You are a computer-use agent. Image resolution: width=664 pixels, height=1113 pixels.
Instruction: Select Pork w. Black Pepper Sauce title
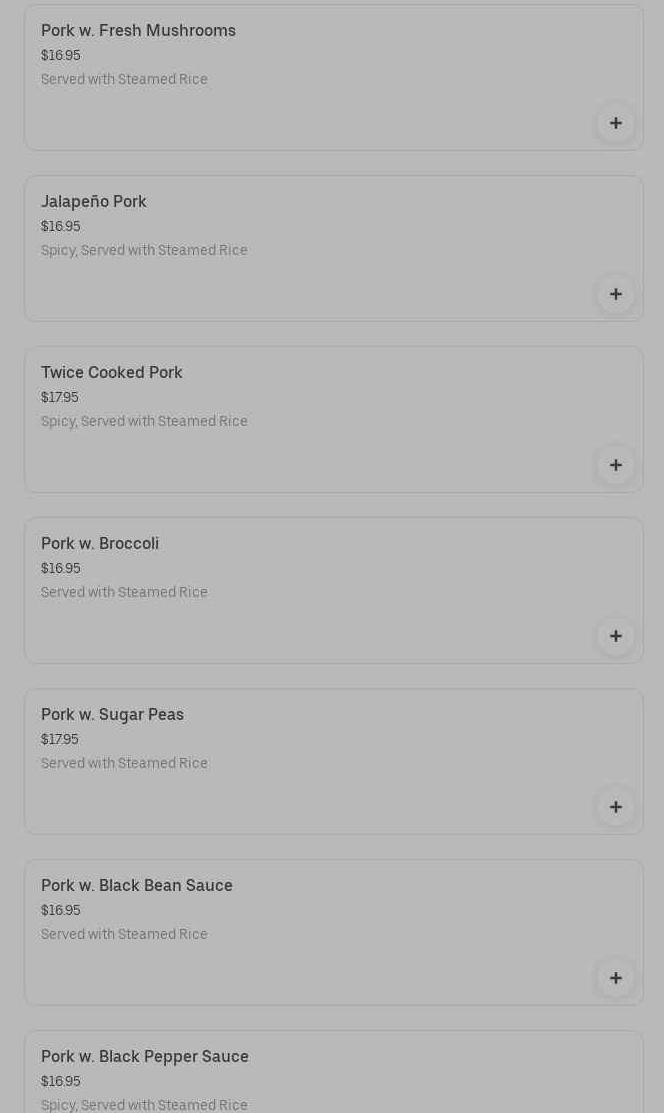145,1057
